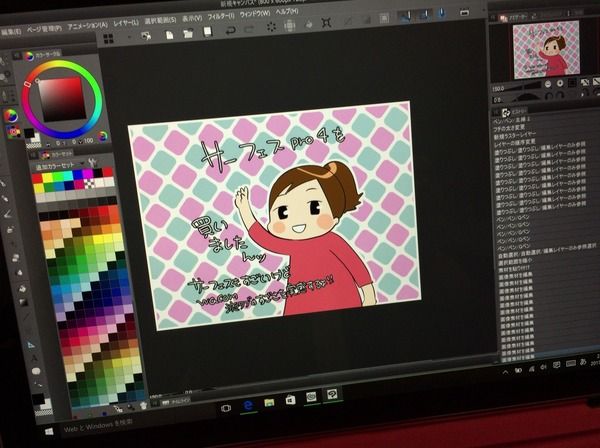Open the フィルター(I) menu

pos(221,16)
